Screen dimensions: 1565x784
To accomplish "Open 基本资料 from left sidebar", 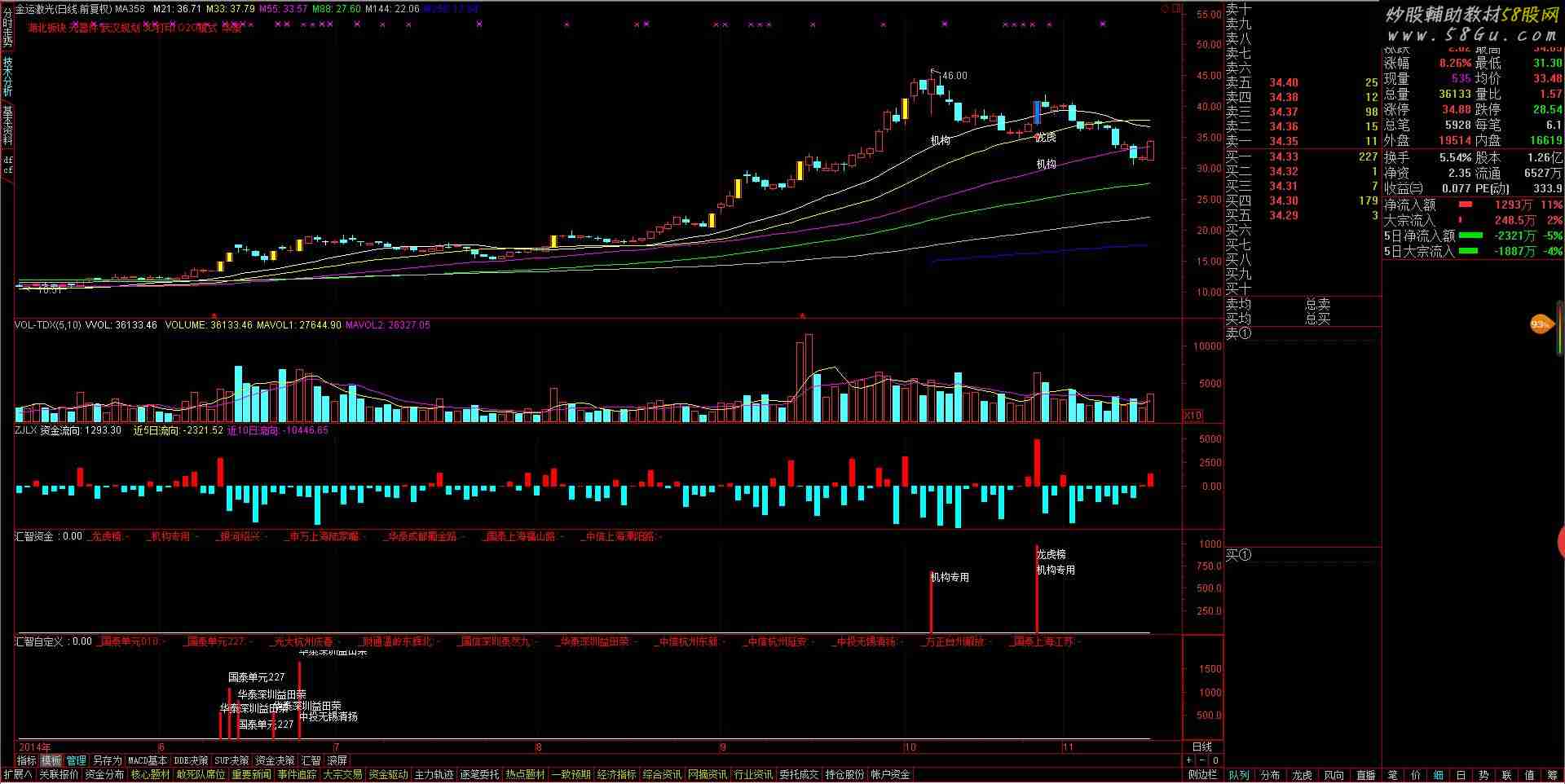I will [x=7, y=125].
